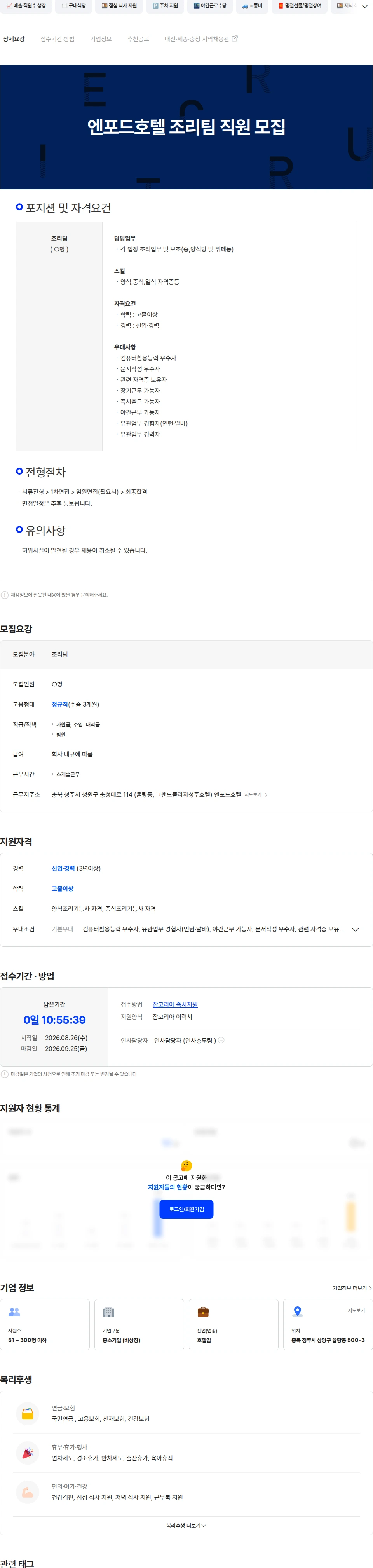Click the 교통비 benefit chip
The image size is (373, 1568).
(x=251, y=6)
